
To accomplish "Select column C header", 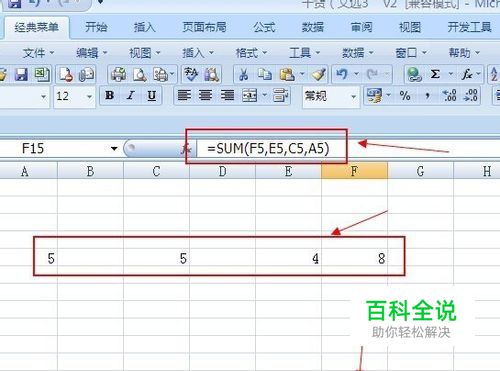I will point(156,171).
